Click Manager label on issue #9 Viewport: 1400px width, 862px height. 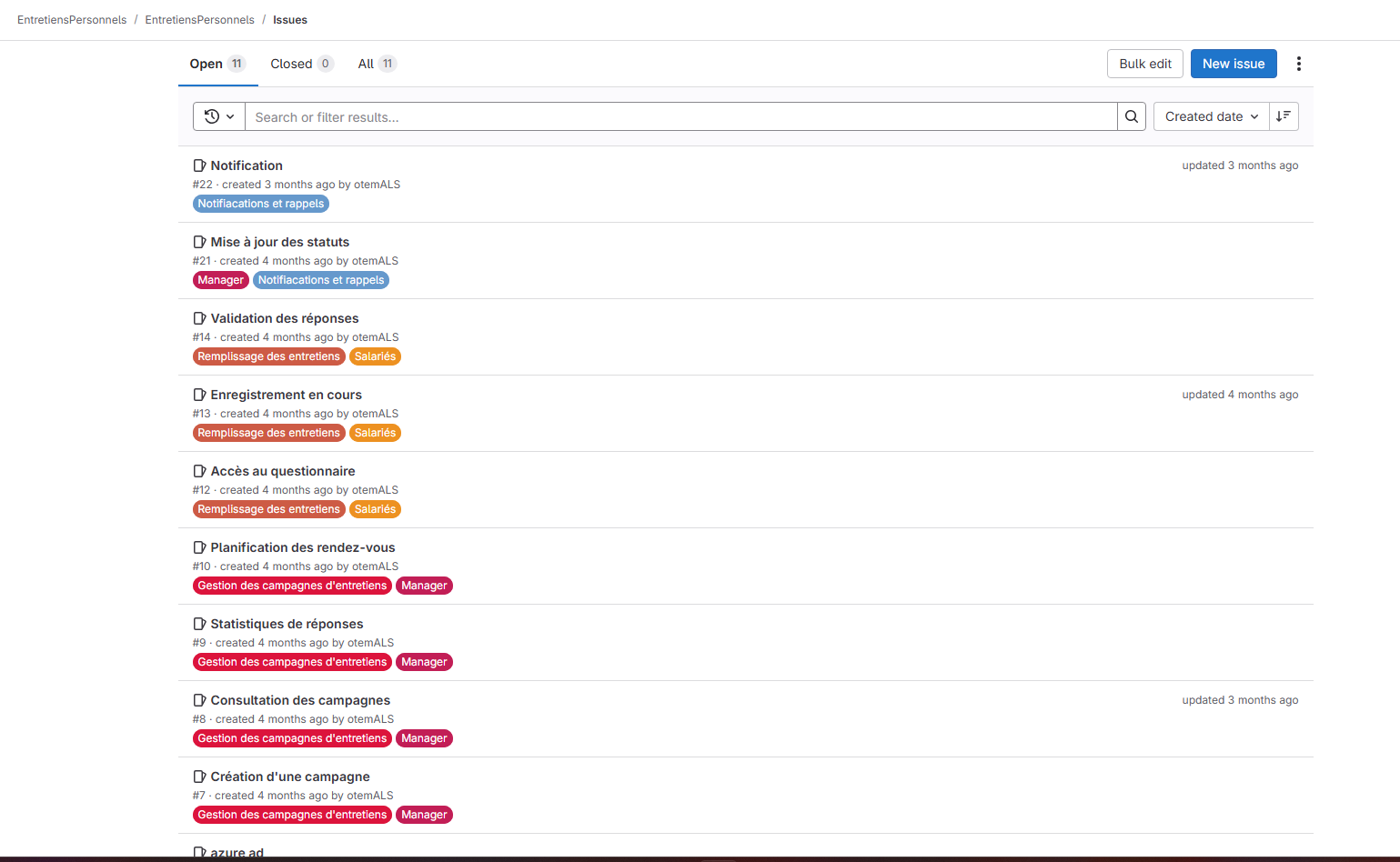pyautogui.click(x=424, y=662)
